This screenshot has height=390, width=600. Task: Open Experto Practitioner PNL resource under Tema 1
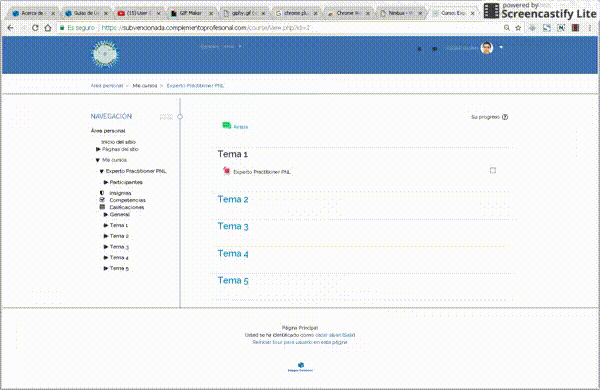tap(262, 172)
